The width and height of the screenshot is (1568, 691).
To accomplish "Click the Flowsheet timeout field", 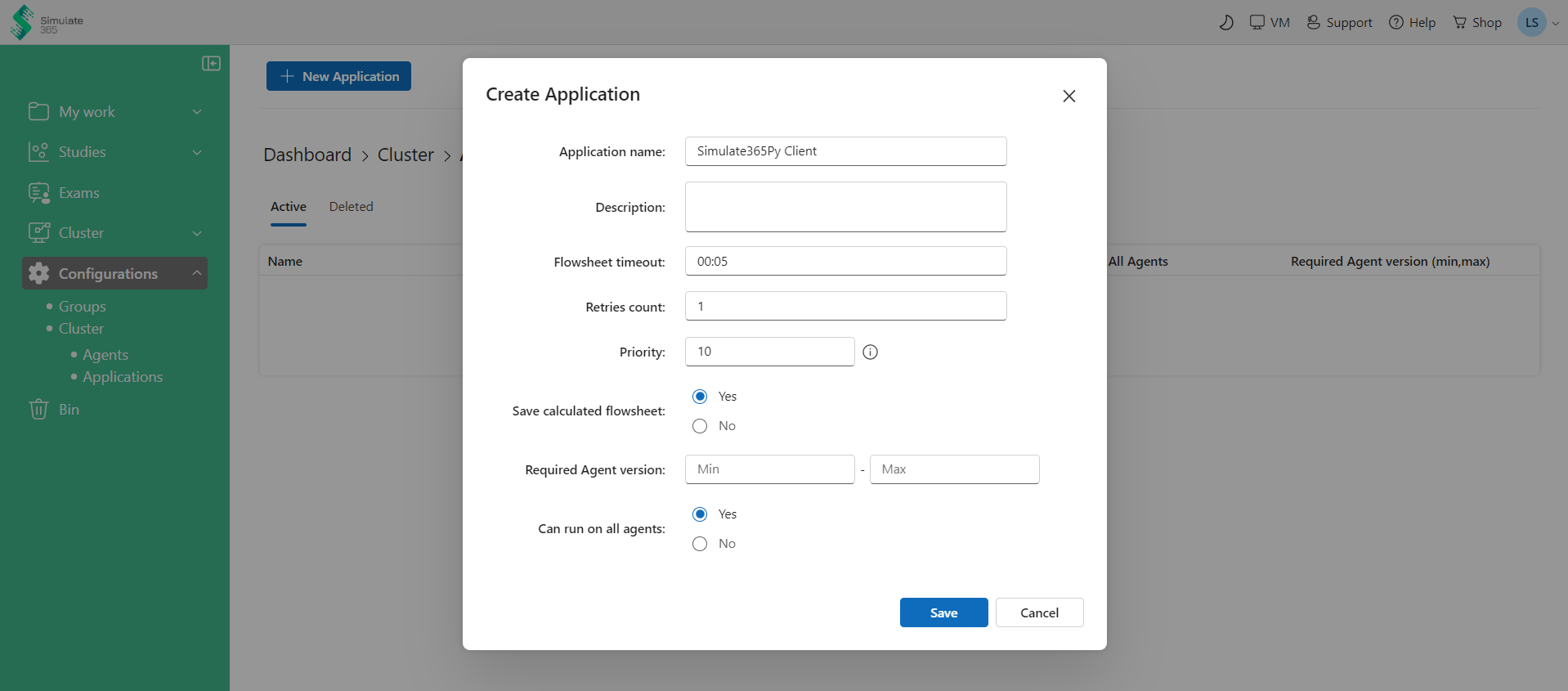I will point(845,262).
